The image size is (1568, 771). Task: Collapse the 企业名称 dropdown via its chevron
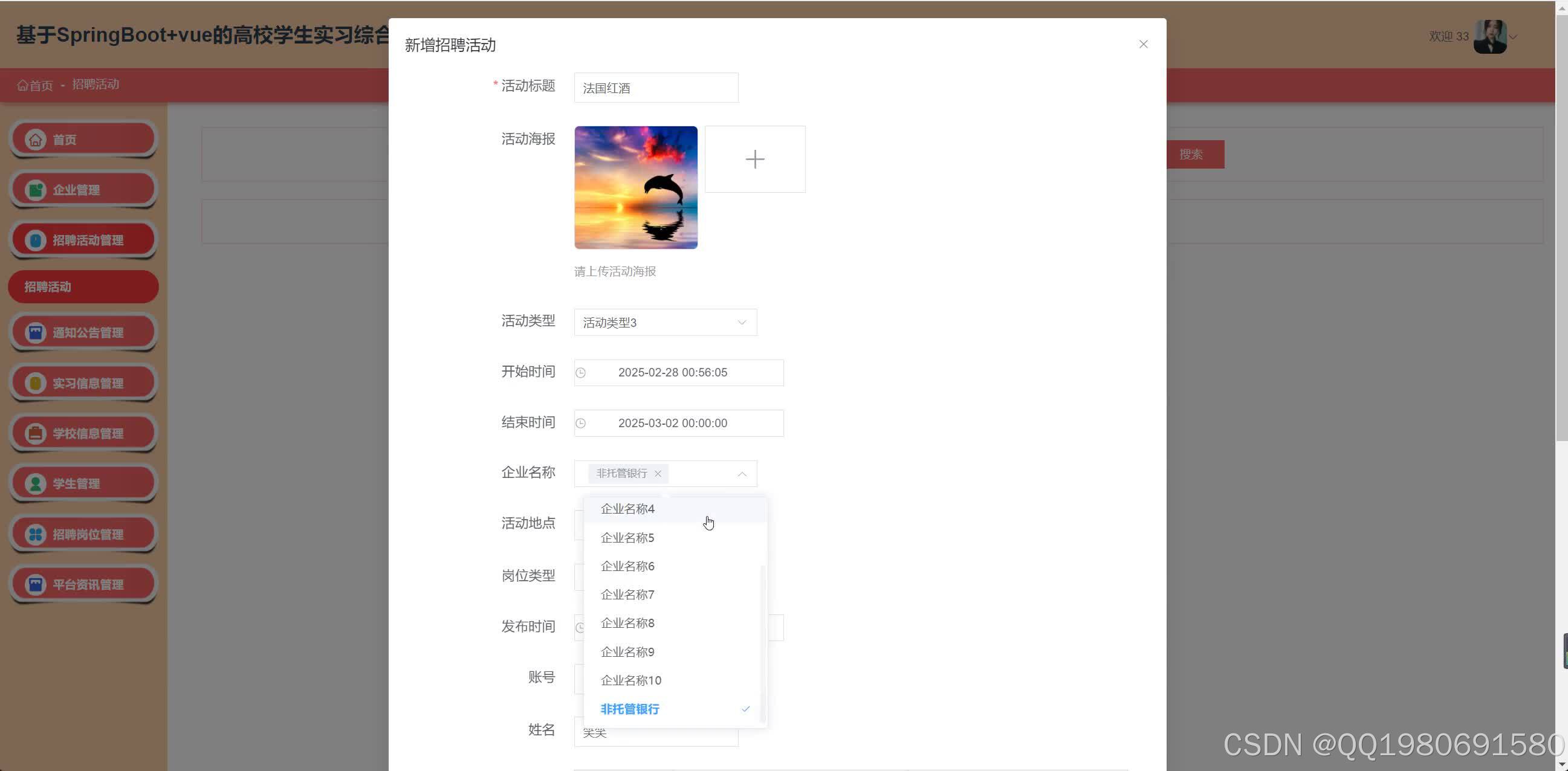(x=742, y=474)
